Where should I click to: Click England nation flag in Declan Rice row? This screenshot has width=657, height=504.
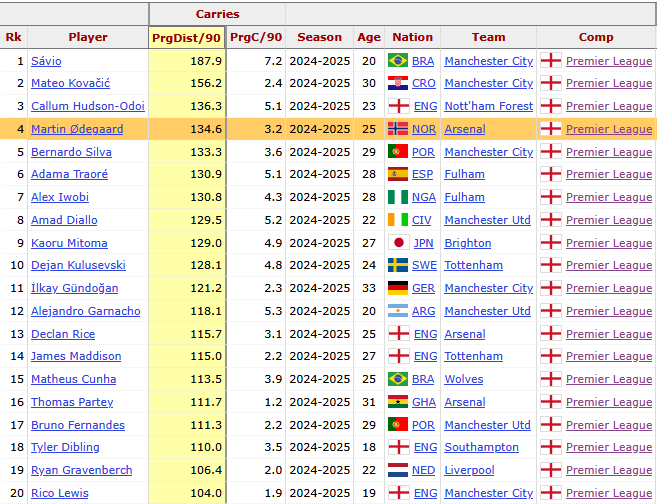398,334
